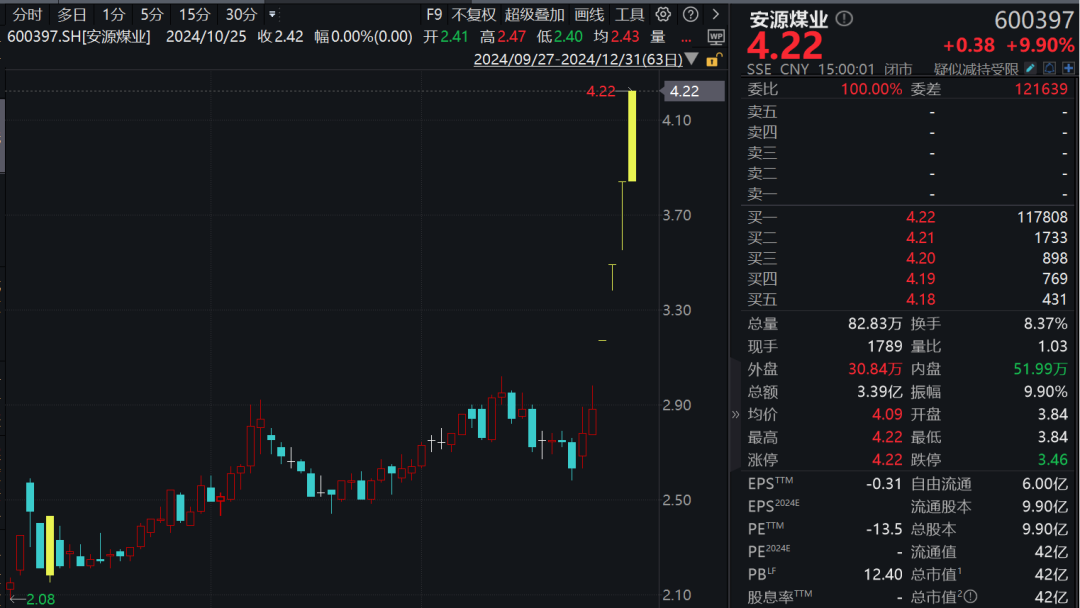Click 外盘 value 30.84万
Screen dimensions: 1080x608
[875, 369]
